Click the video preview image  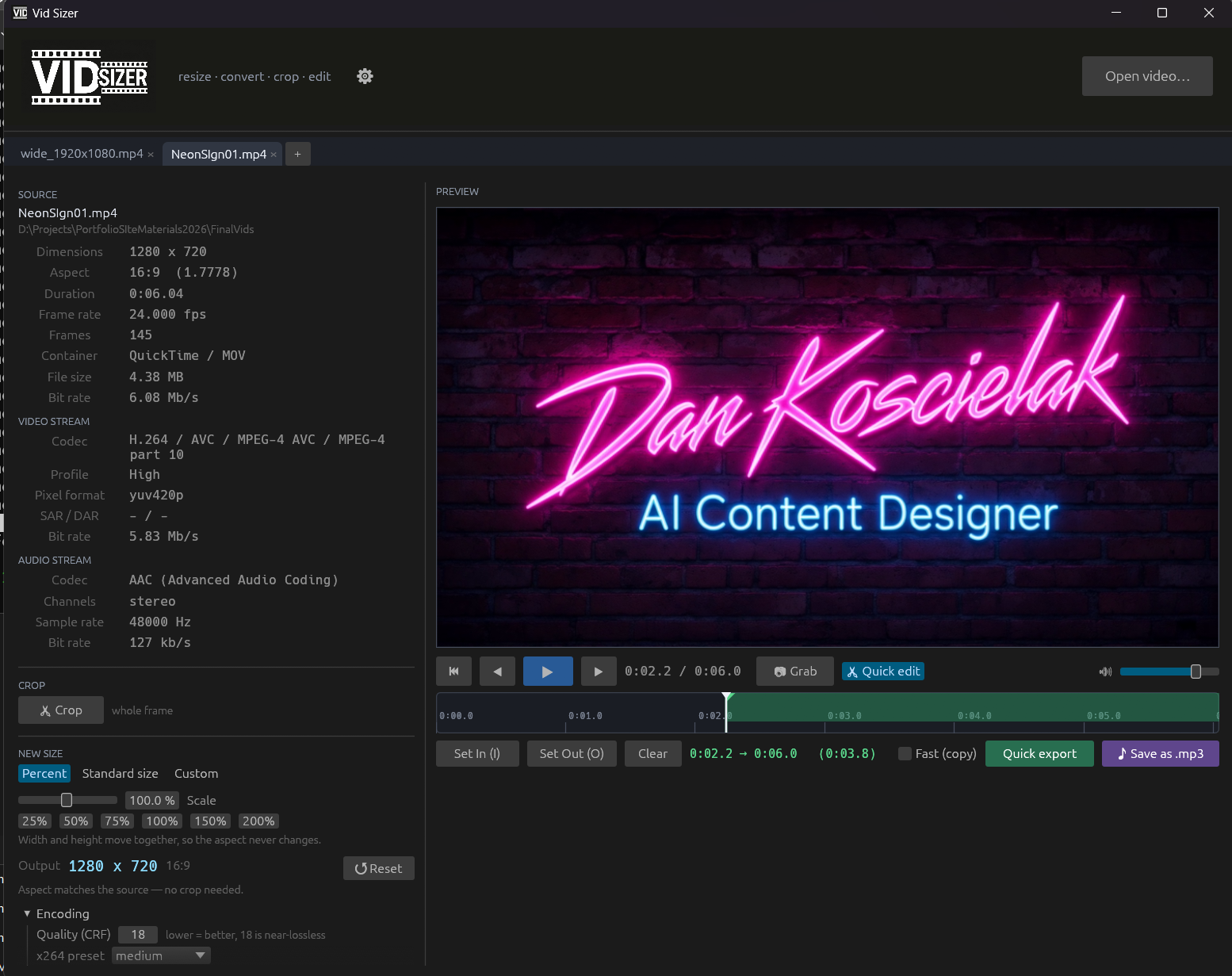828,427
